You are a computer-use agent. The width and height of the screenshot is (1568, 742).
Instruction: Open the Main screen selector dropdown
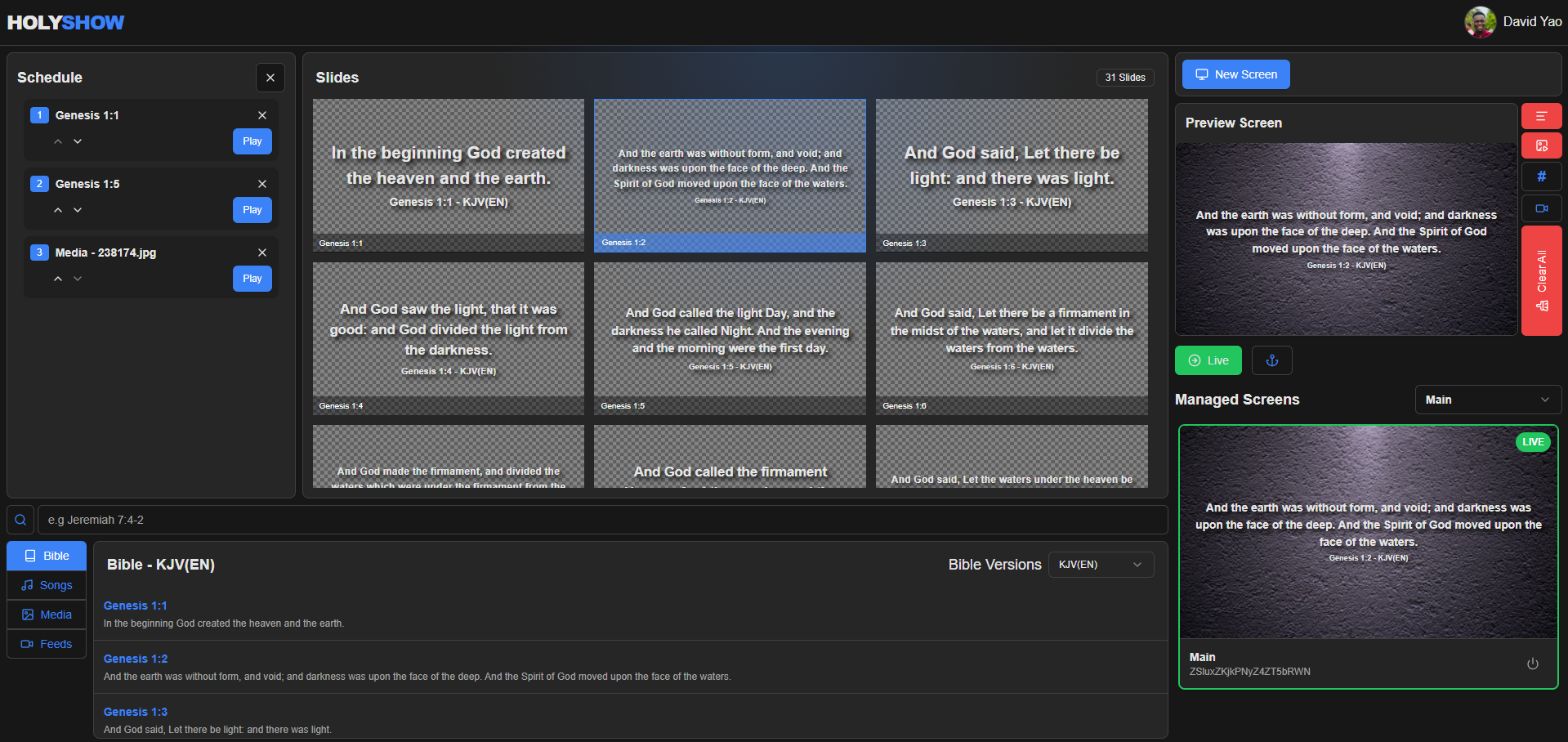pyautogui.click(x=1487, y=399)
